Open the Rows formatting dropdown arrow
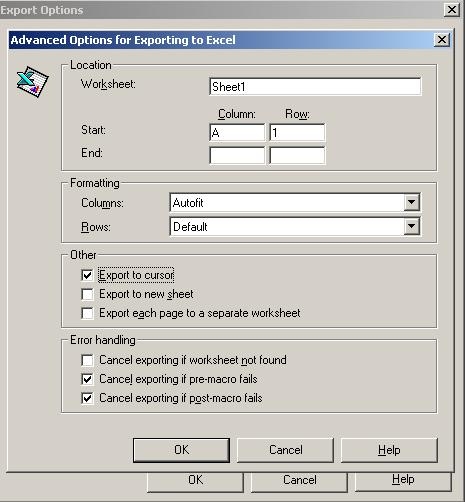The width and height of the screenshot is (465, 502). coord(412,226)
